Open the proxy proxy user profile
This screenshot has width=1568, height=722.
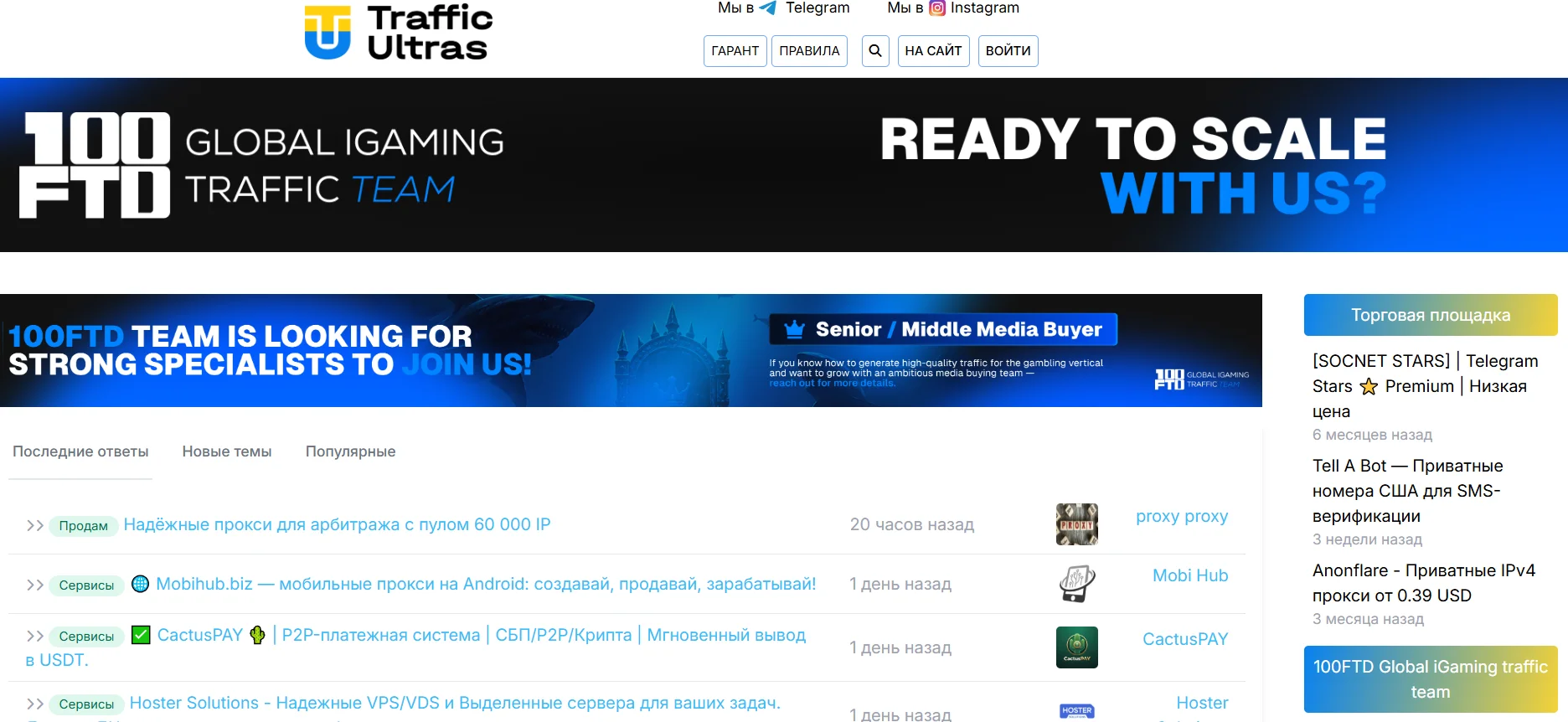click(1182, 517)
